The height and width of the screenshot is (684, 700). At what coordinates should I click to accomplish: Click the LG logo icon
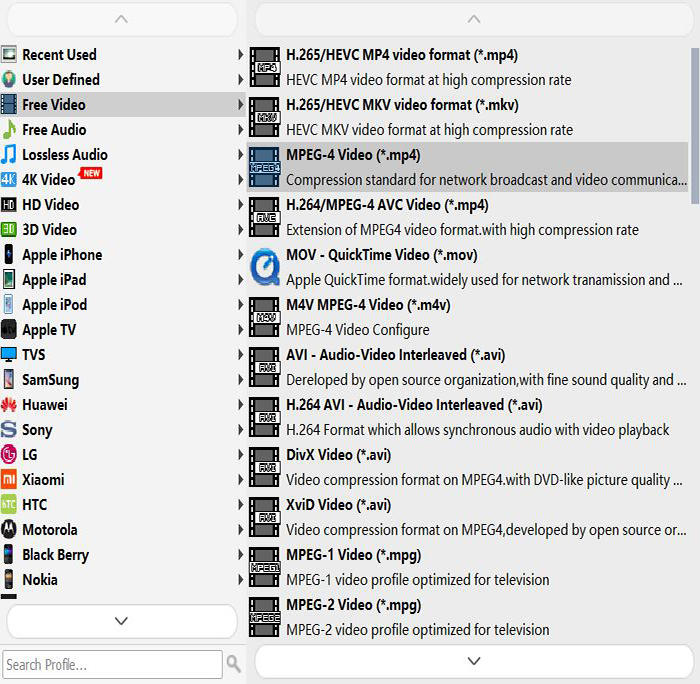click(9, 455)
